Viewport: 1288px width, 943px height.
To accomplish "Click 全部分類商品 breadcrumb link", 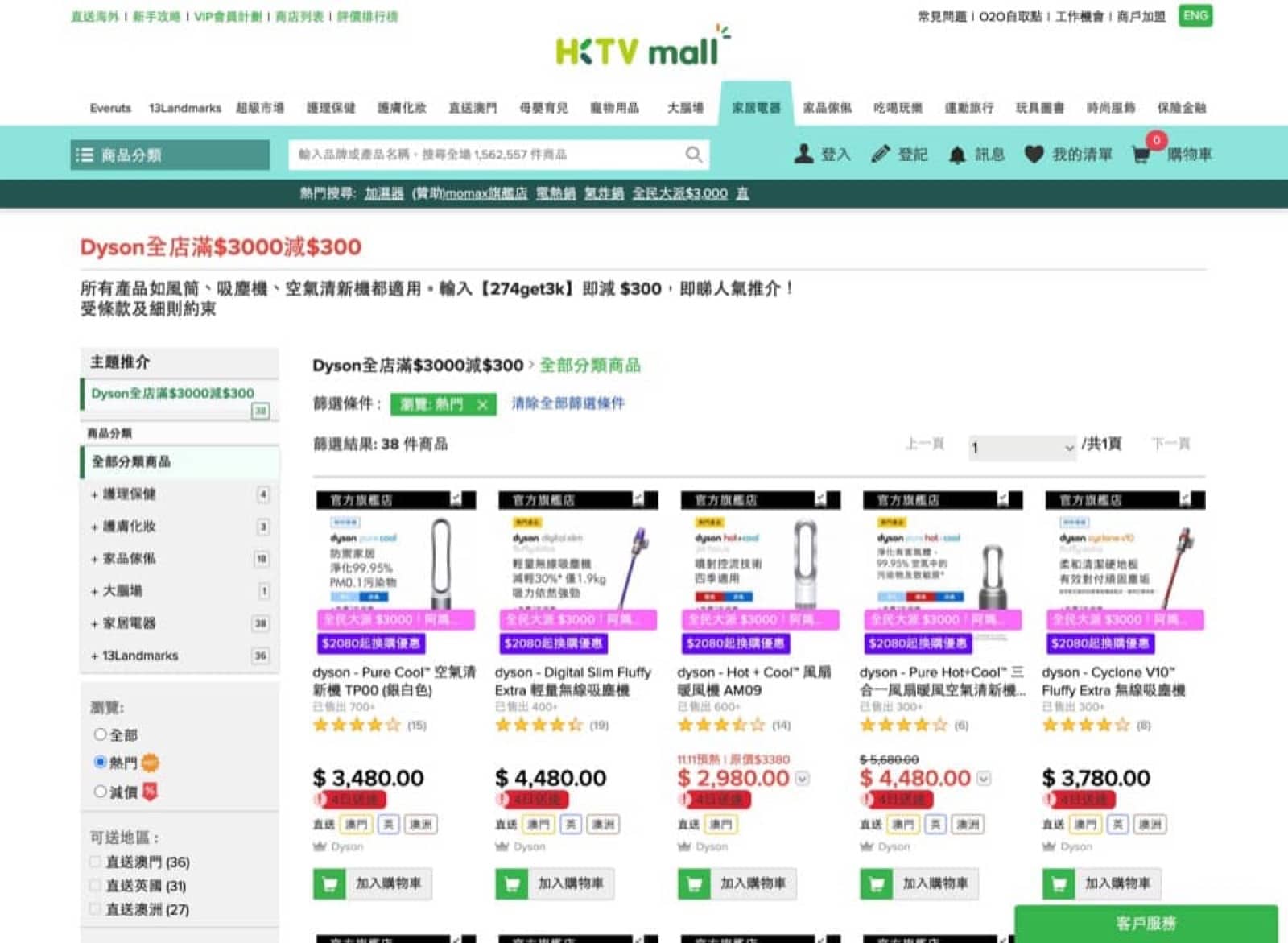I will pyautogui.click(x=590, y=366).
